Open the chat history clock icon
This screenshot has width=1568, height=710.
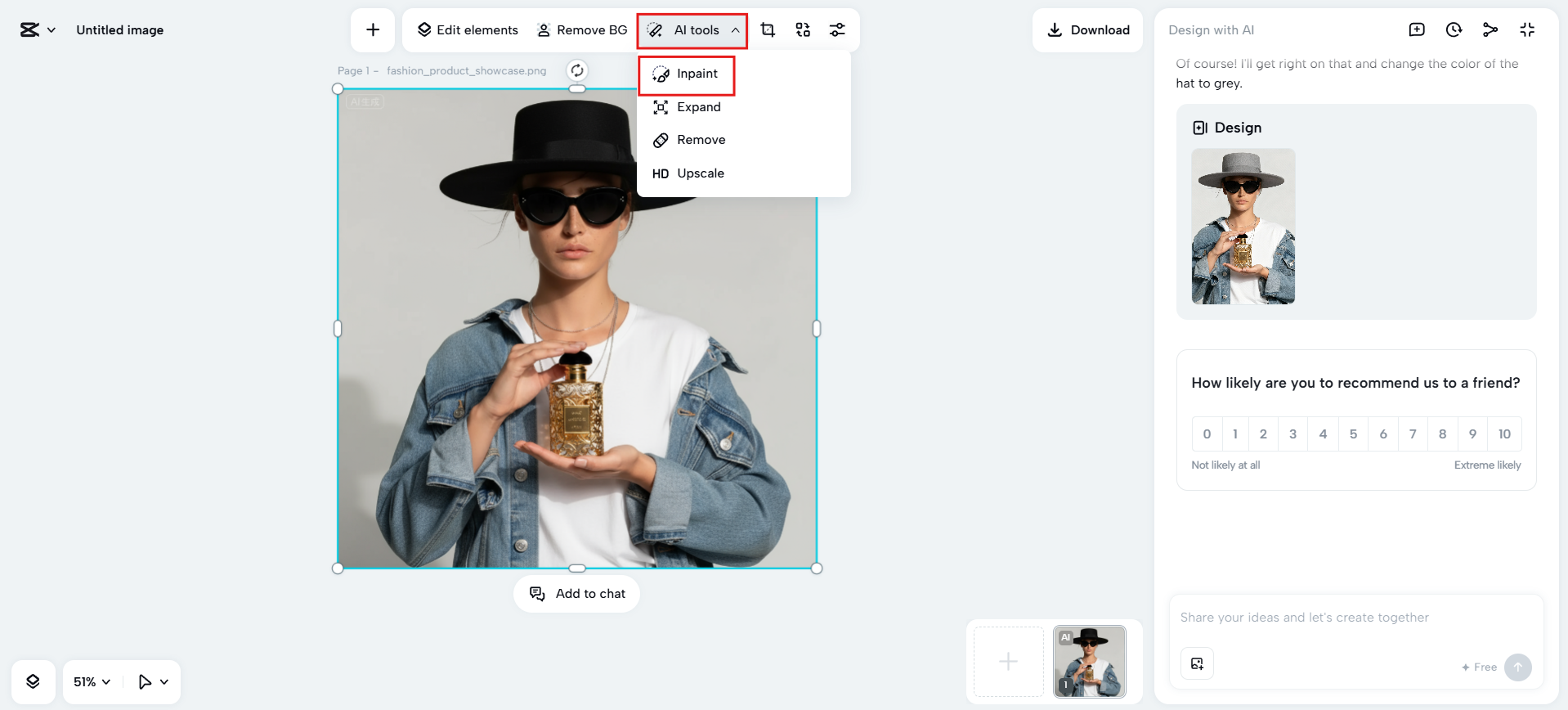(1454, 30)
